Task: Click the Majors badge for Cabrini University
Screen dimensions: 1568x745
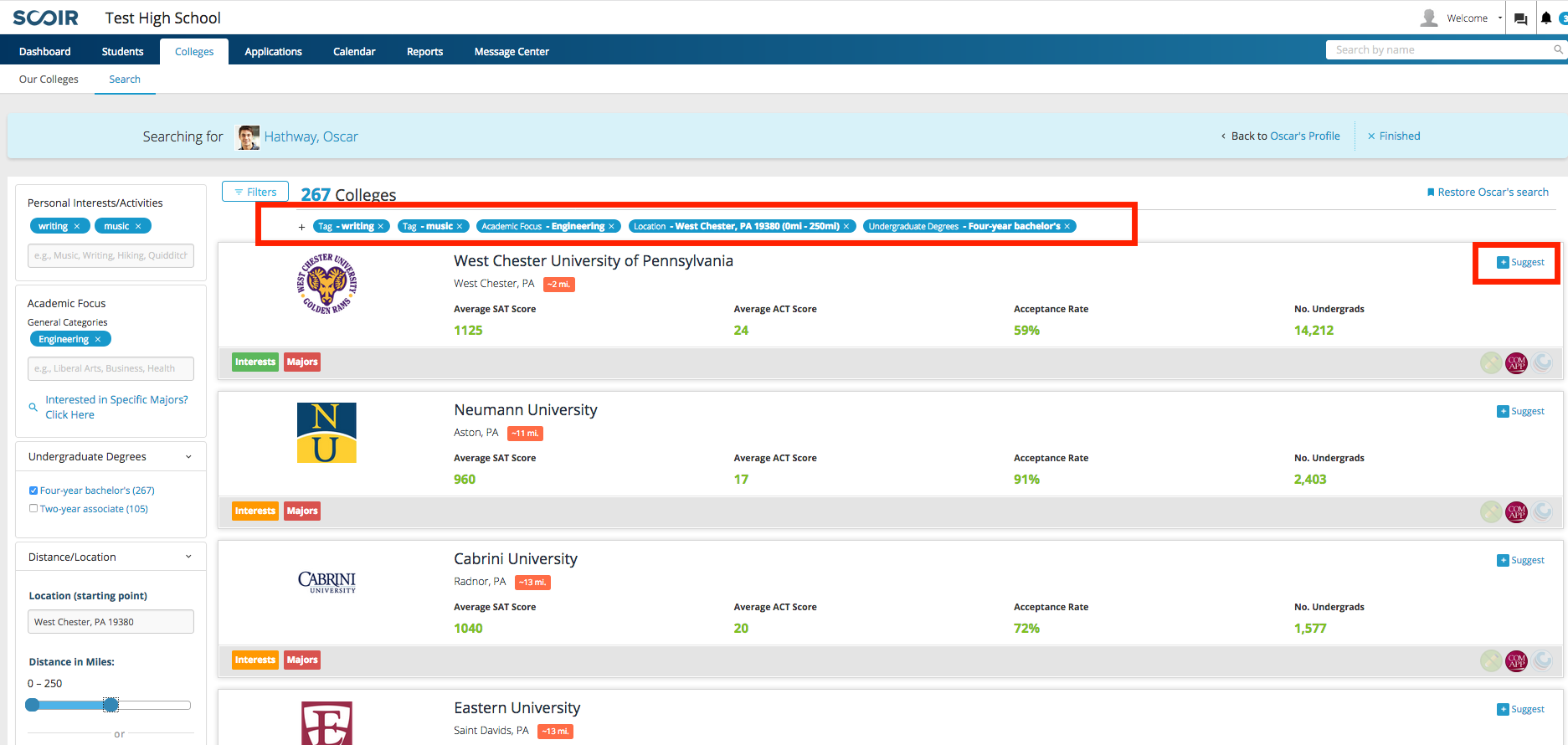Action: point(302,660)
